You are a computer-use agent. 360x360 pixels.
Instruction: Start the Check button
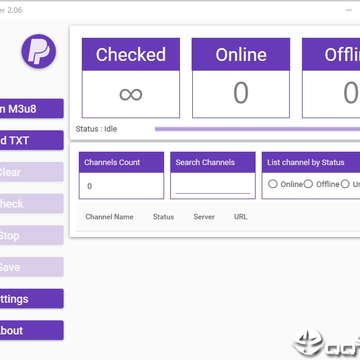click(x=31, y=204)
